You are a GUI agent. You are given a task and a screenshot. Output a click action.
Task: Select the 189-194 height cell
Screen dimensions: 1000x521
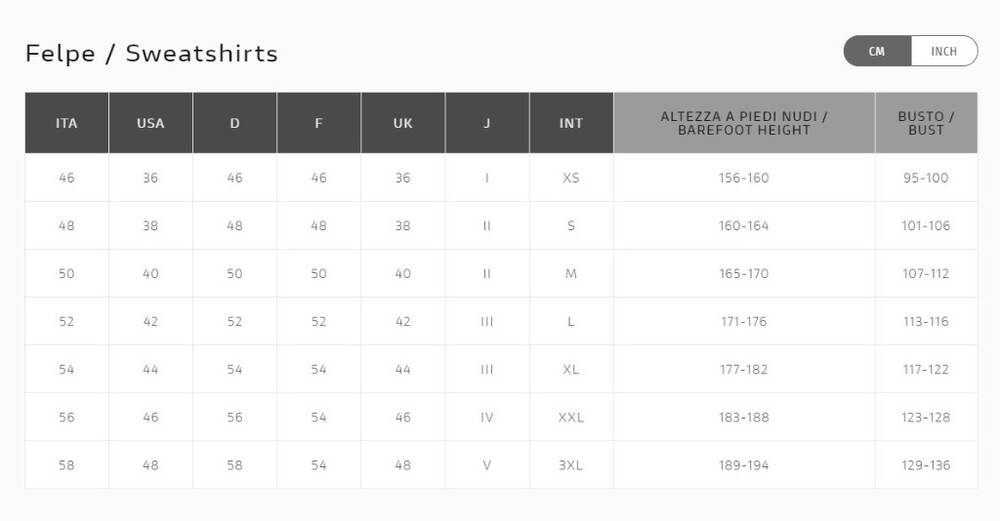(x=744, y=465)
